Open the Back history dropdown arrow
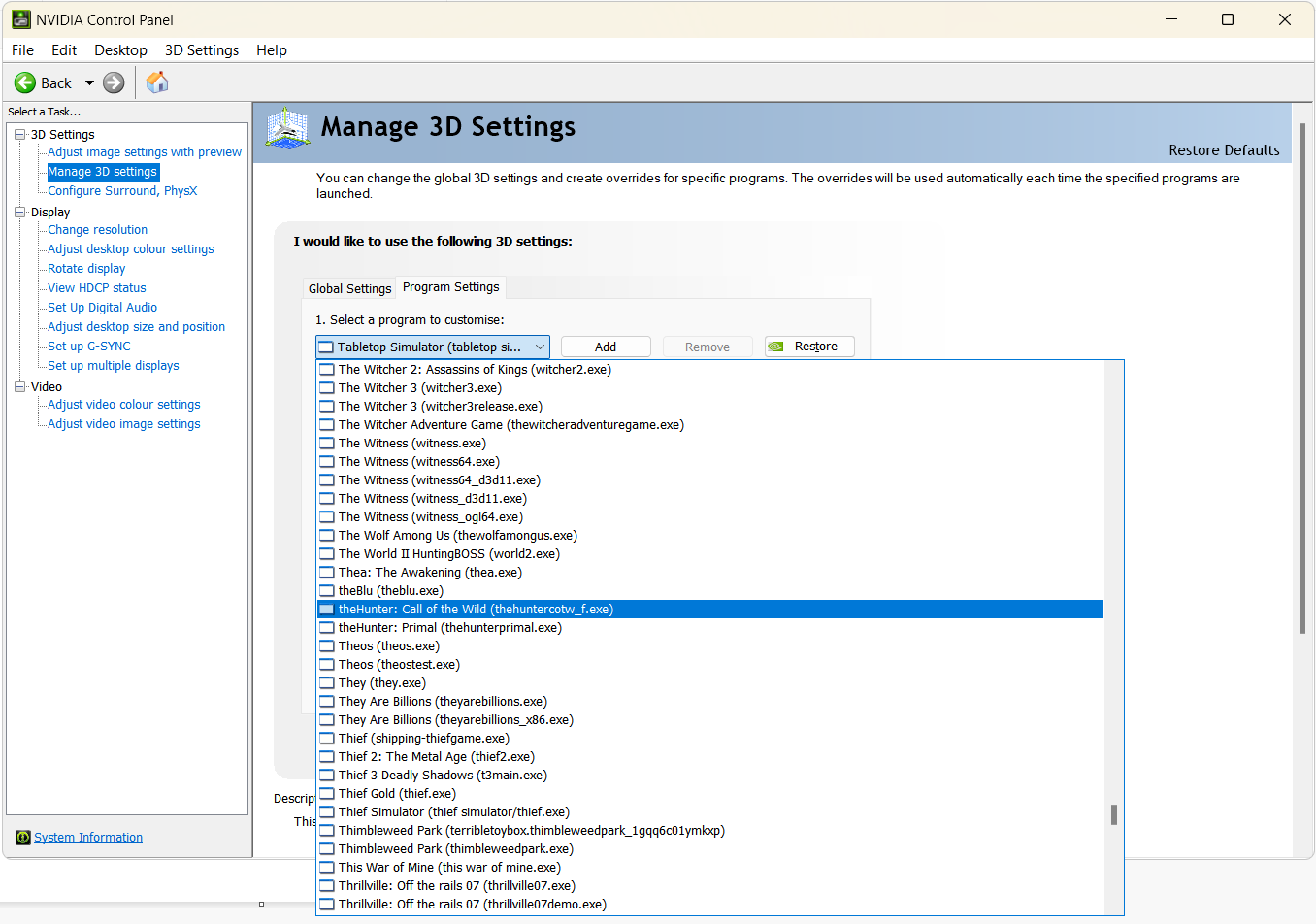Image resolution: width=1316 pixels, height=924 pixels. (x=89, y=83)
